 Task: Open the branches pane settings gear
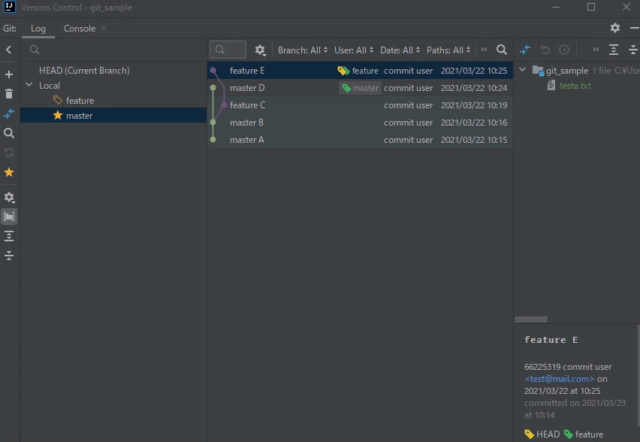pyautogui.click(x=9, y=198)
